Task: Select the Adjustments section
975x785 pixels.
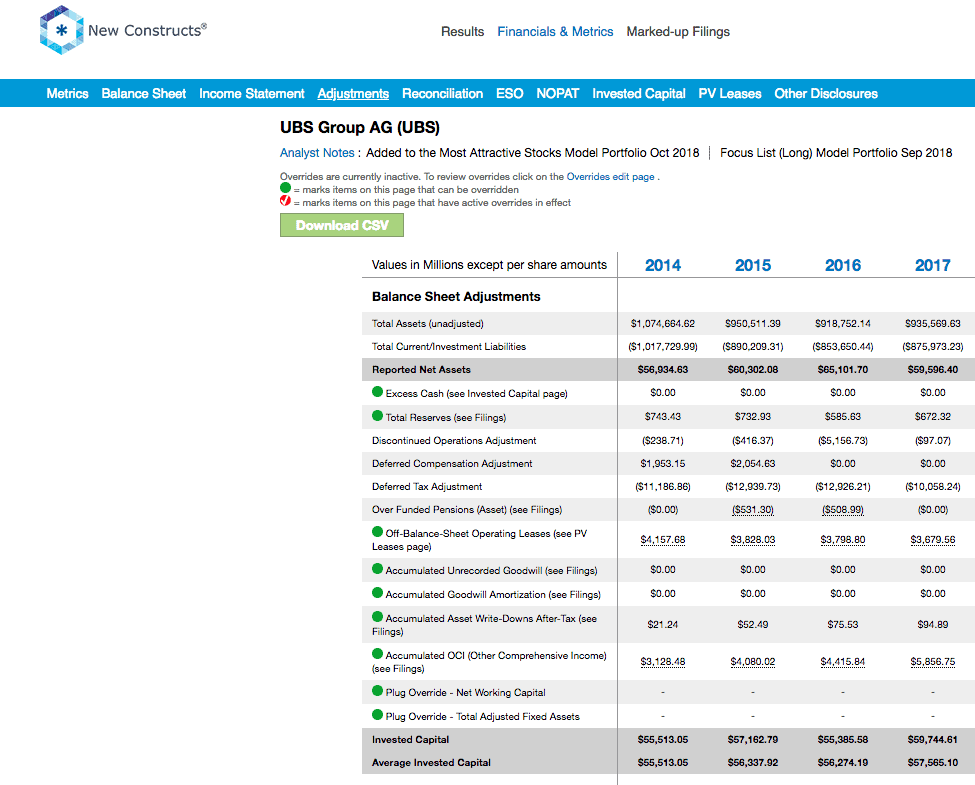Action: [x=353, y=93]
